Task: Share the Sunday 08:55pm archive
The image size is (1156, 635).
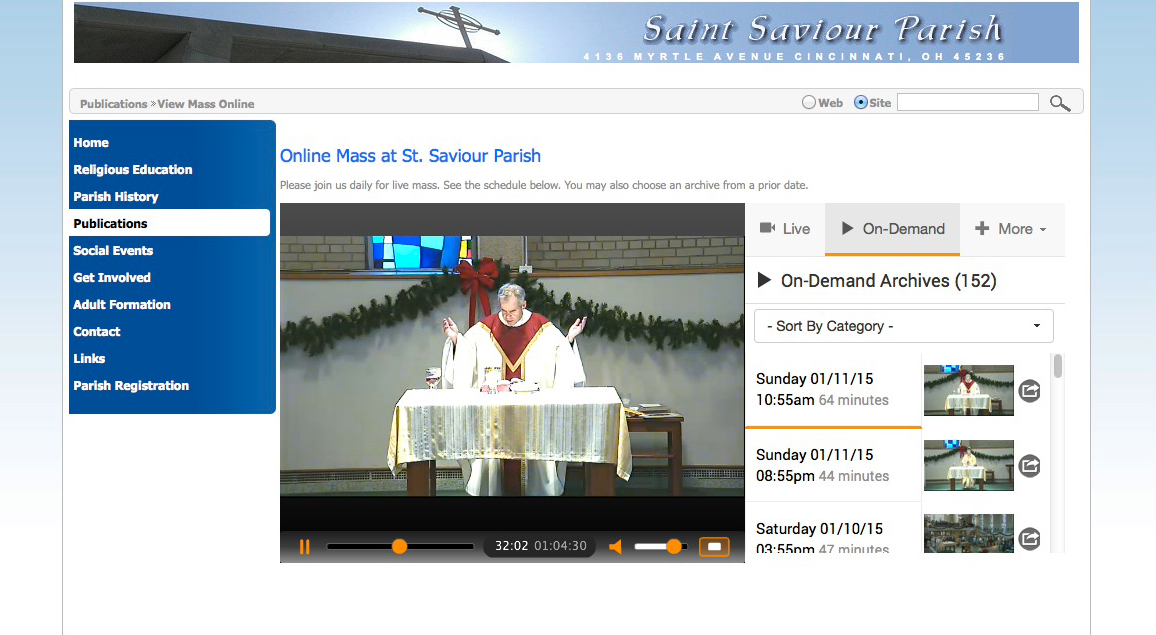Action: pos(1029,466)
